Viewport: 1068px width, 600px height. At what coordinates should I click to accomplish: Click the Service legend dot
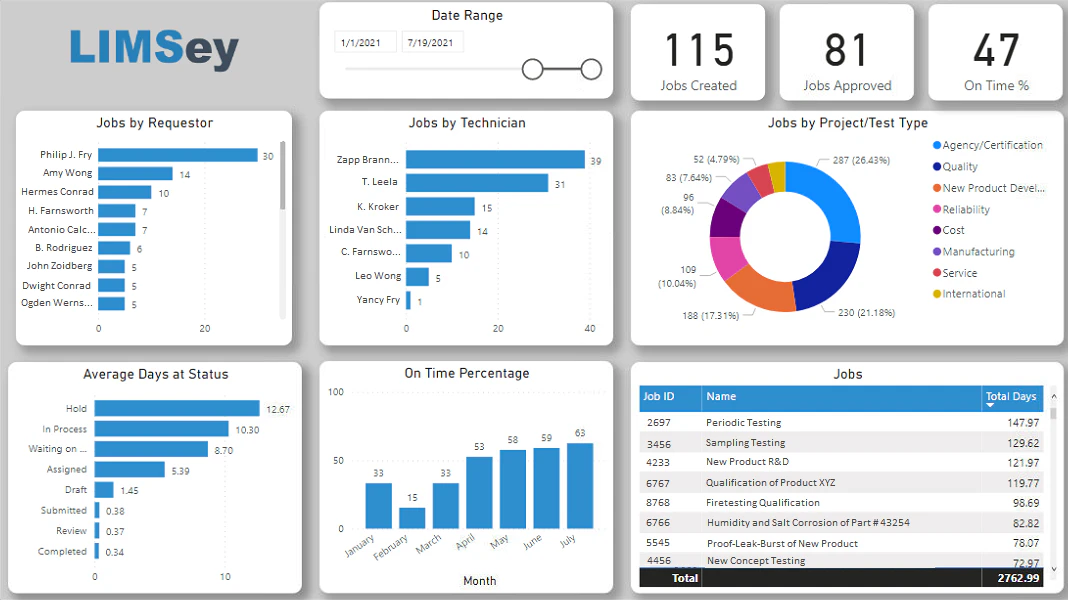(937, 272)
